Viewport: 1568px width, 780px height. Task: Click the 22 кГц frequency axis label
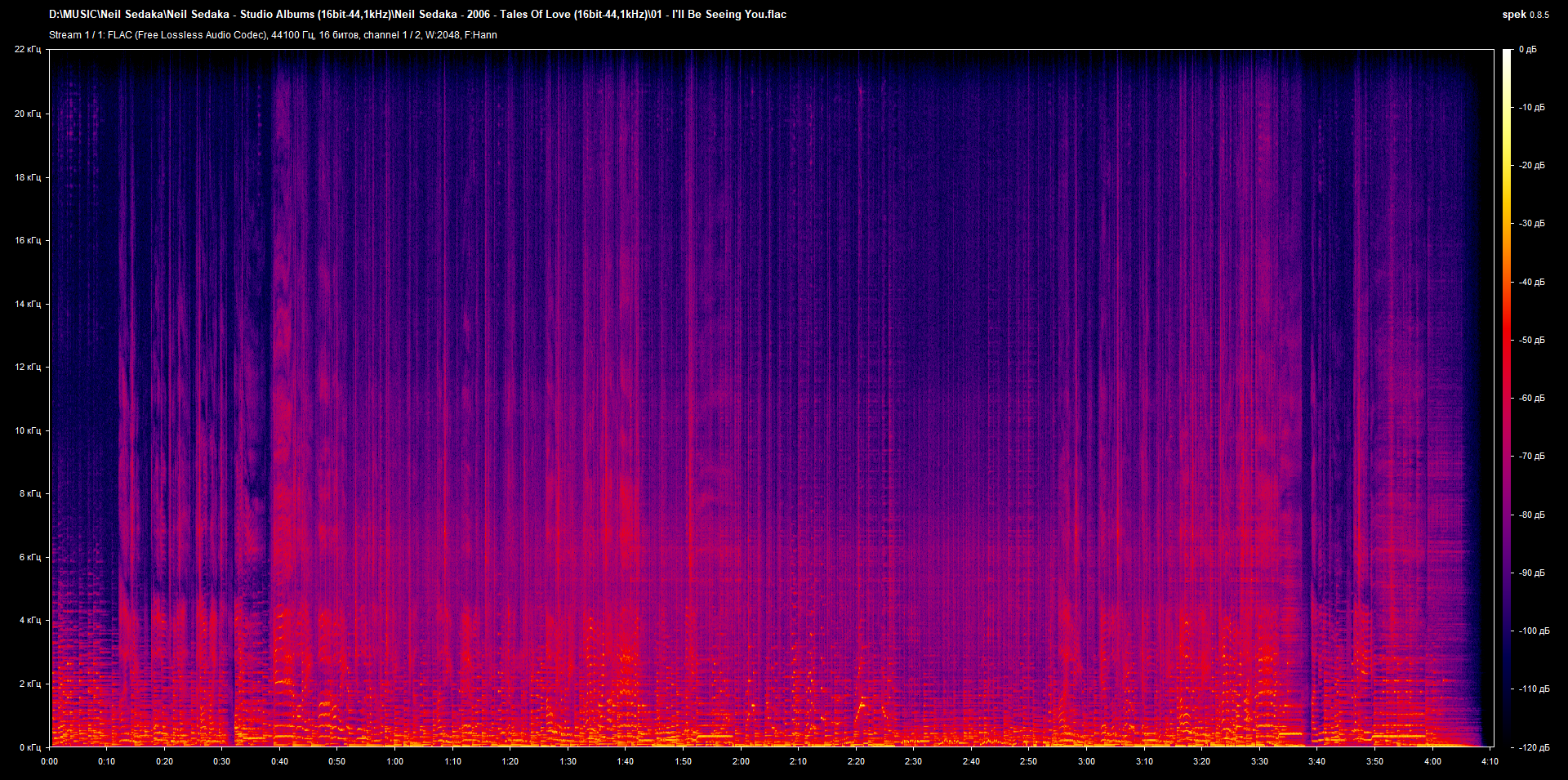[28, 50]
